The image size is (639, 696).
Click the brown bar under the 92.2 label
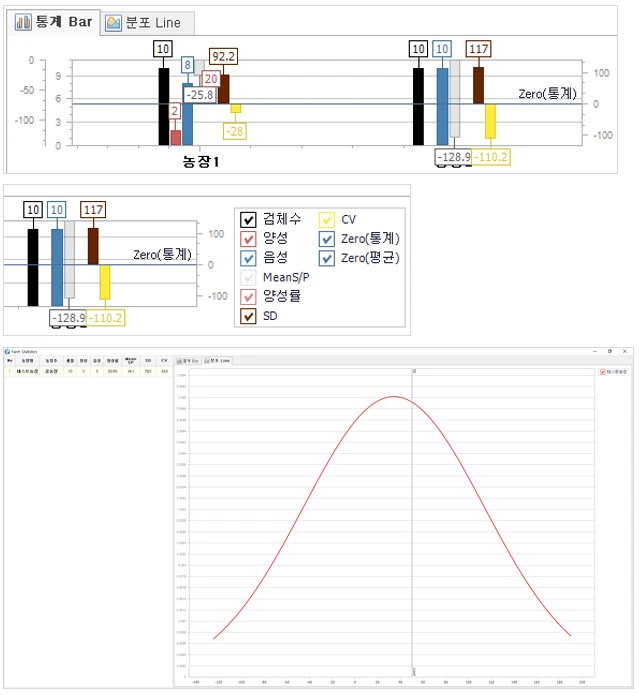[x=225, y=89]
